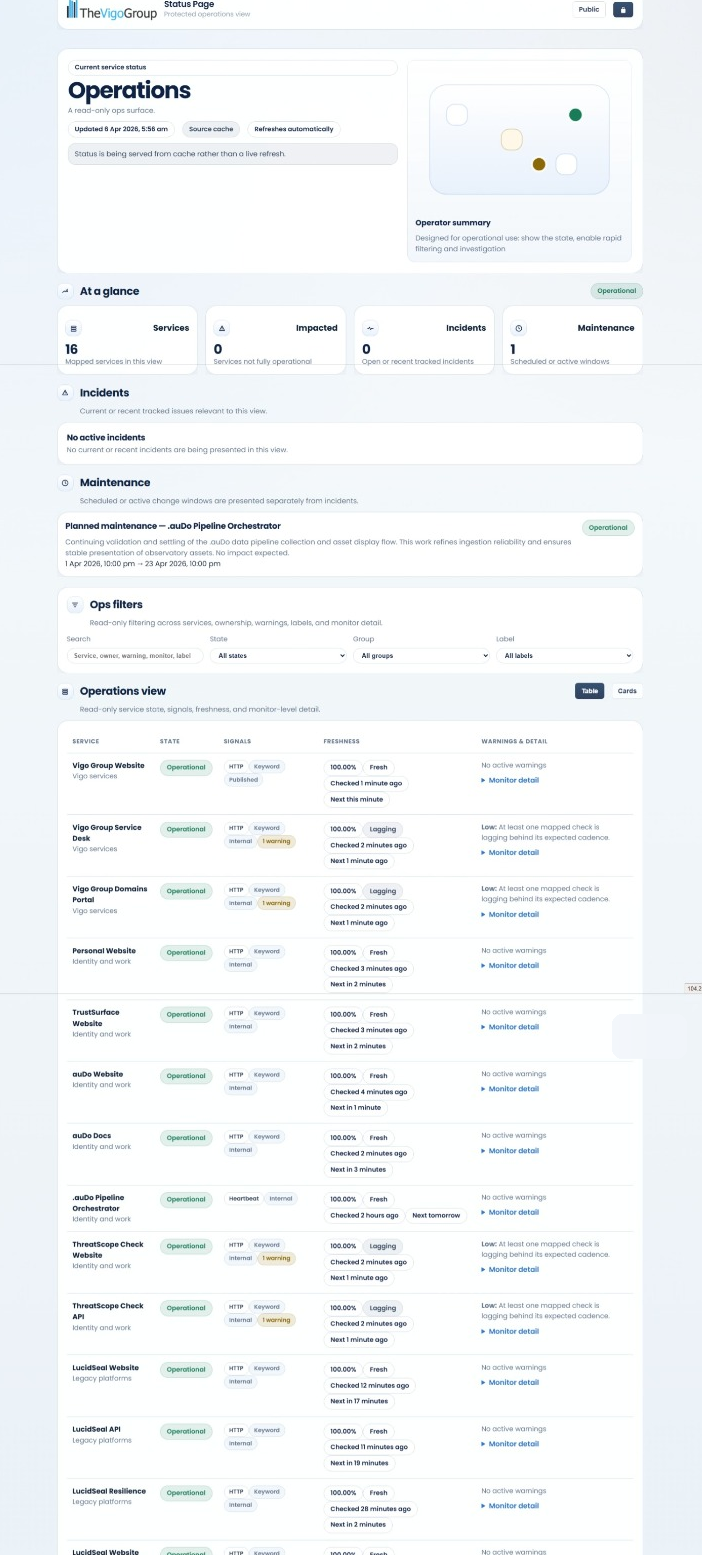Expand Monitor detail for Vigo Group Service Desk
Viewport: 702px width, 1555px height.
(510, 853)
